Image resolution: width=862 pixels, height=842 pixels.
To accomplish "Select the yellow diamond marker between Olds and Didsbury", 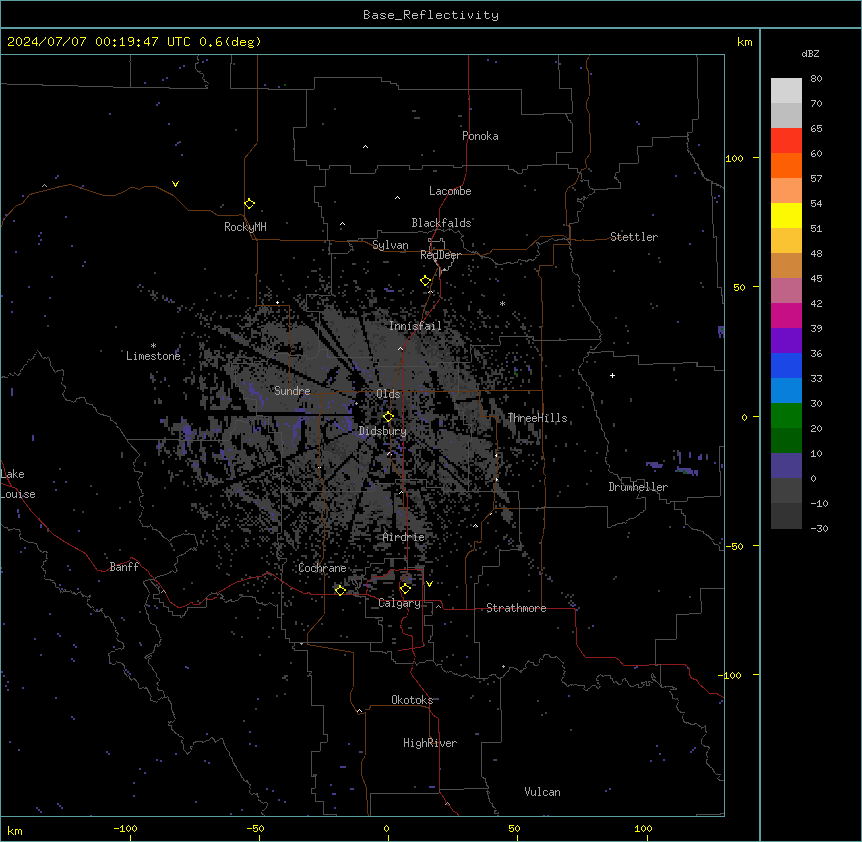I will (388, 417).
